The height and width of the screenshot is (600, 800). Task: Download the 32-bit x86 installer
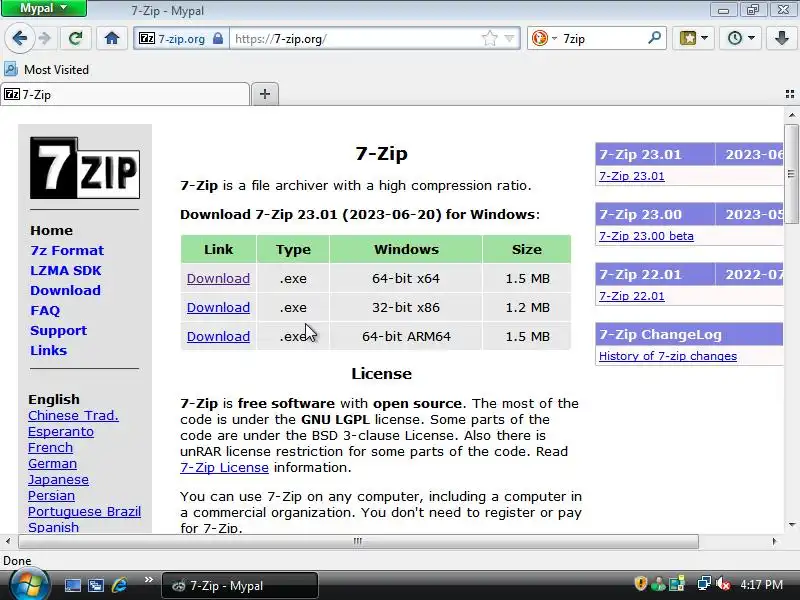[218, 308]
